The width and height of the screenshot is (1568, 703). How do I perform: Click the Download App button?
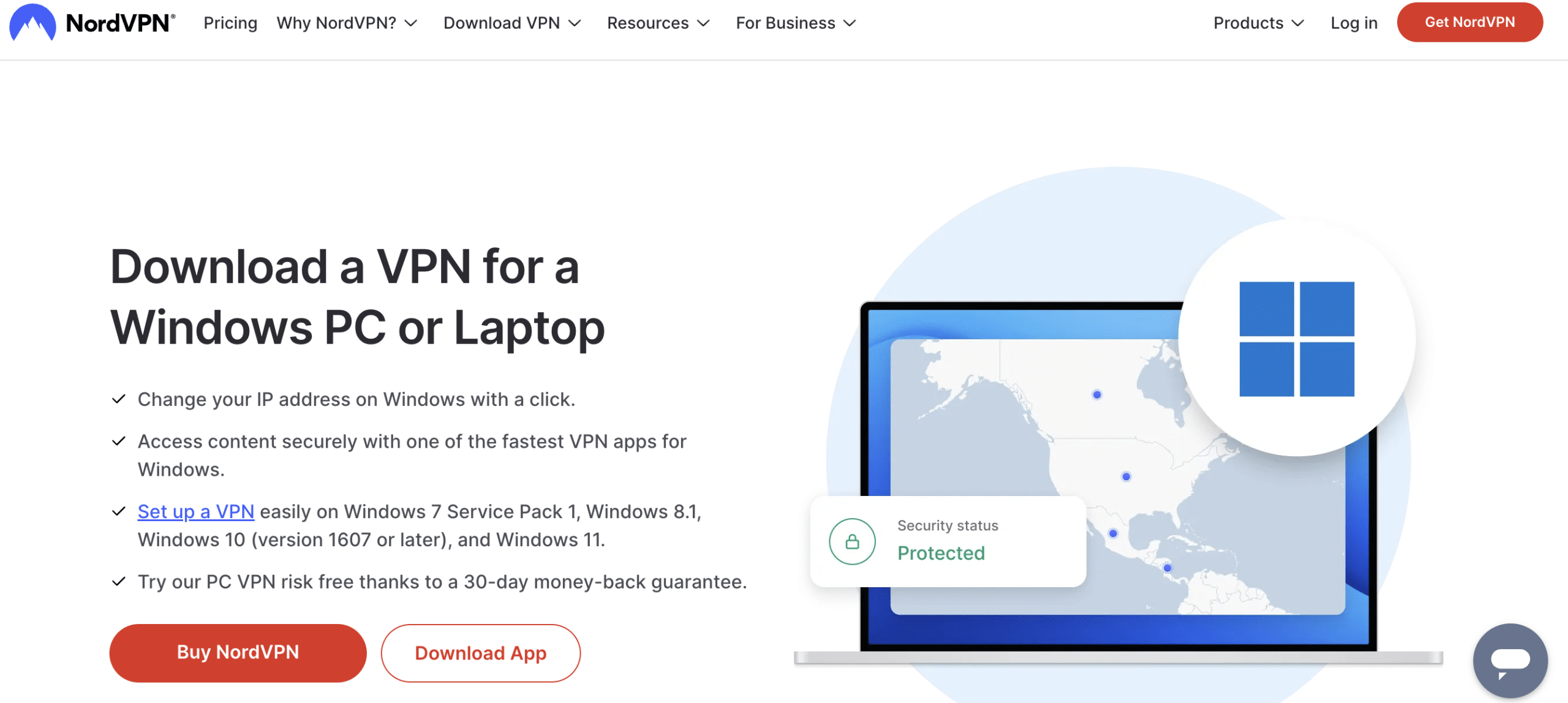481,652
